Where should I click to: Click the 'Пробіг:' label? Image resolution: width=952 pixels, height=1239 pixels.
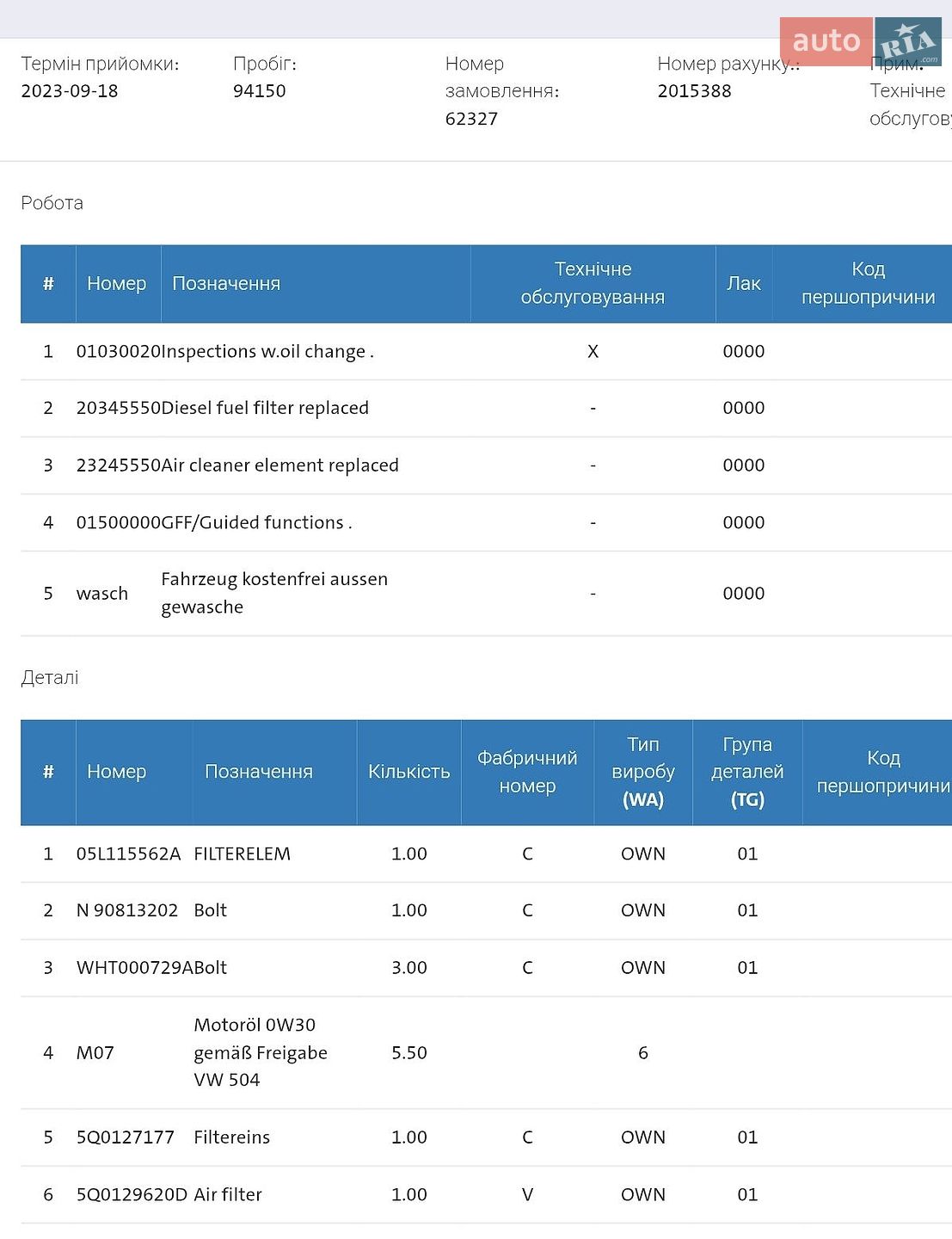coord(265,64)
